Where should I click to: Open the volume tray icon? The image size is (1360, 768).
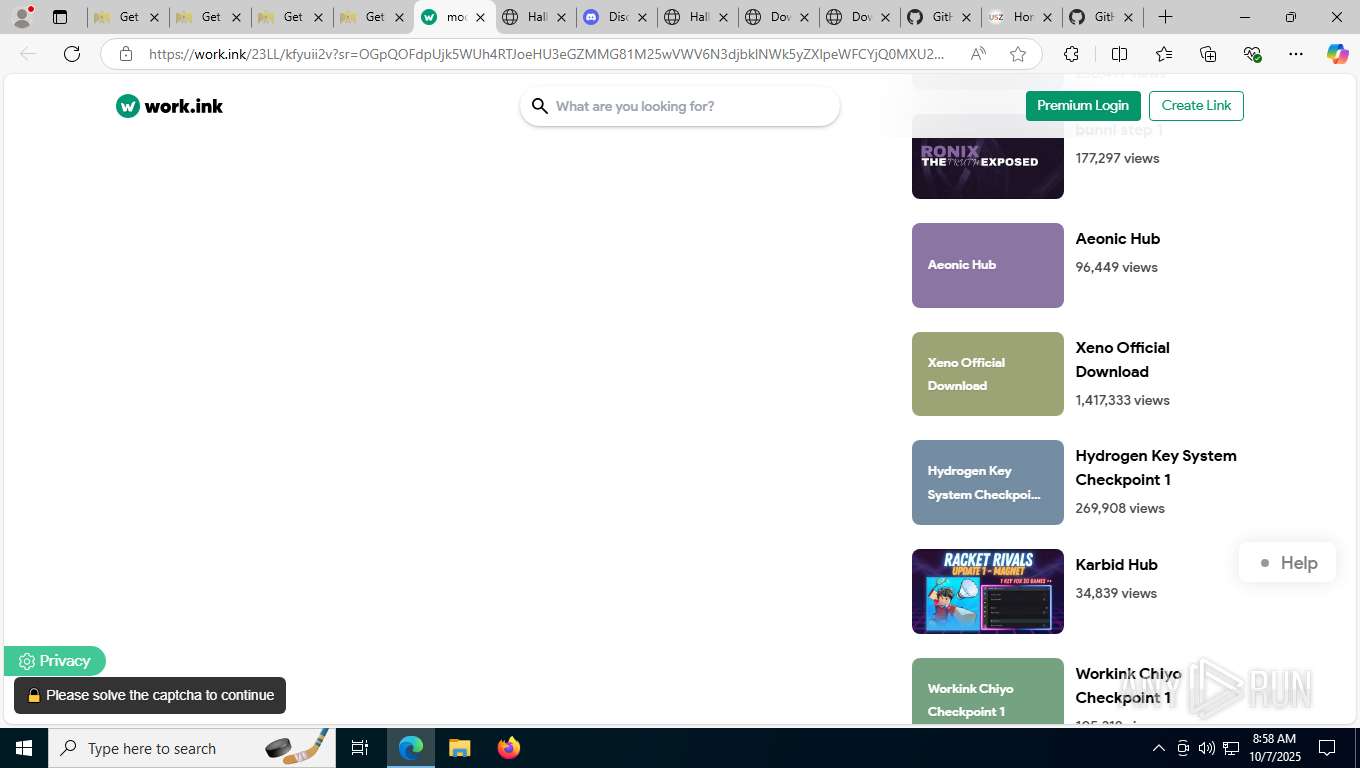(1207, 748)
